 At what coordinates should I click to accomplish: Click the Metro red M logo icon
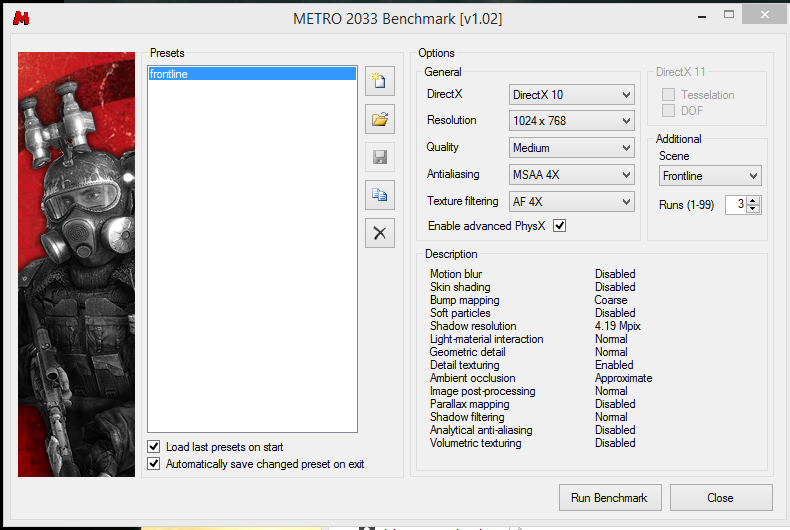click(21, 19)
